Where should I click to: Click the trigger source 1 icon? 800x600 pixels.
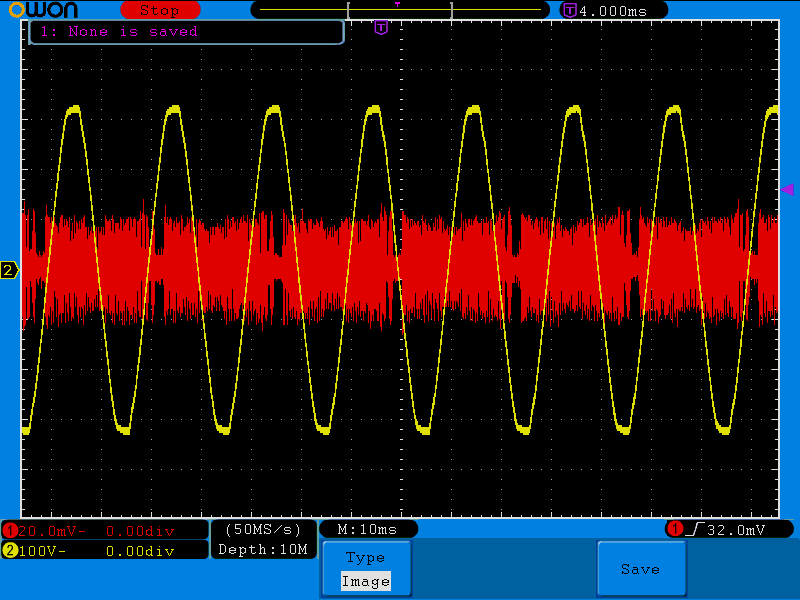(675, 529)
